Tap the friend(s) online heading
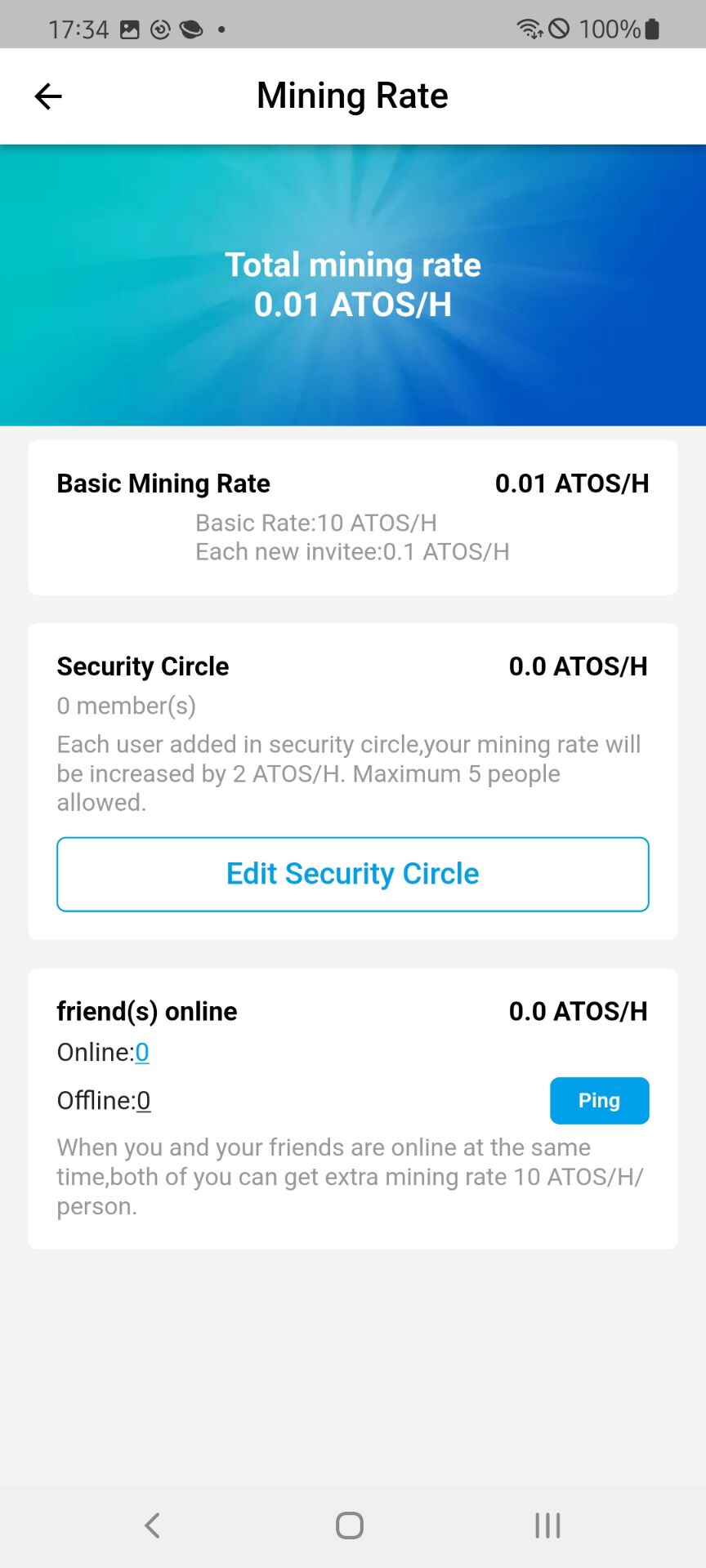 pyautogui.click(x=147, y=1012)
